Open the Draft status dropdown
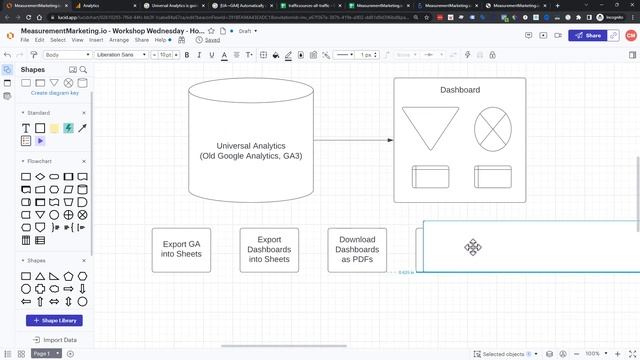The image size is (640, 360). tap(248, 31)
